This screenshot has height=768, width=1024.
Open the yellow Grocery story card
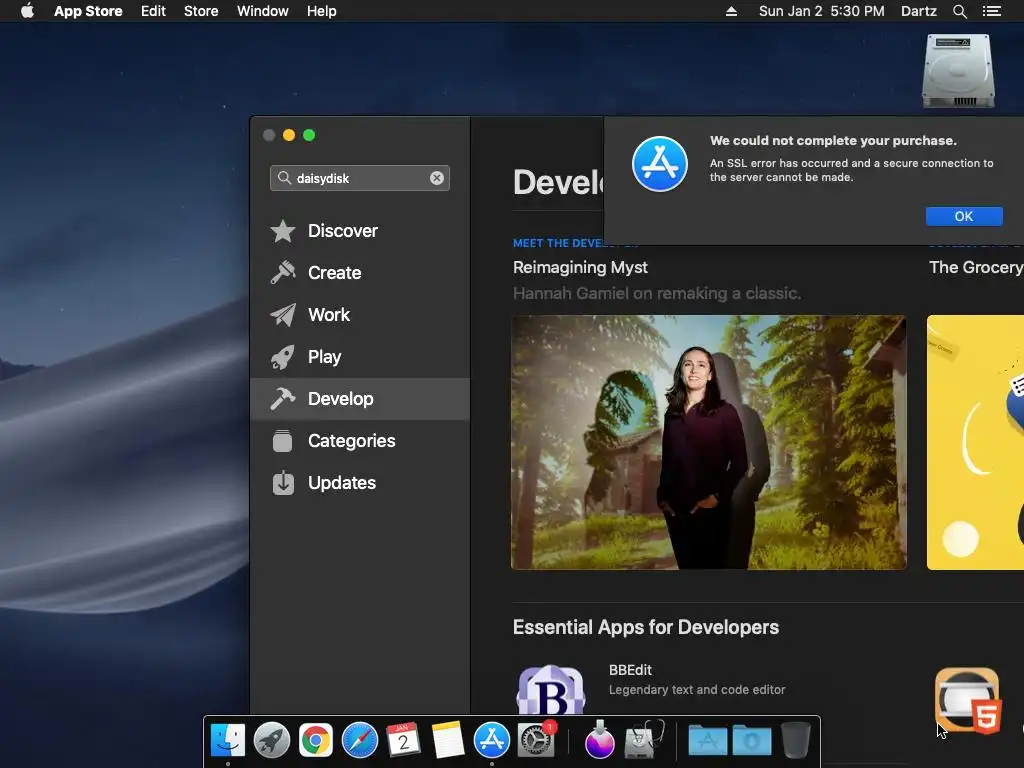[x=975, y=442]
